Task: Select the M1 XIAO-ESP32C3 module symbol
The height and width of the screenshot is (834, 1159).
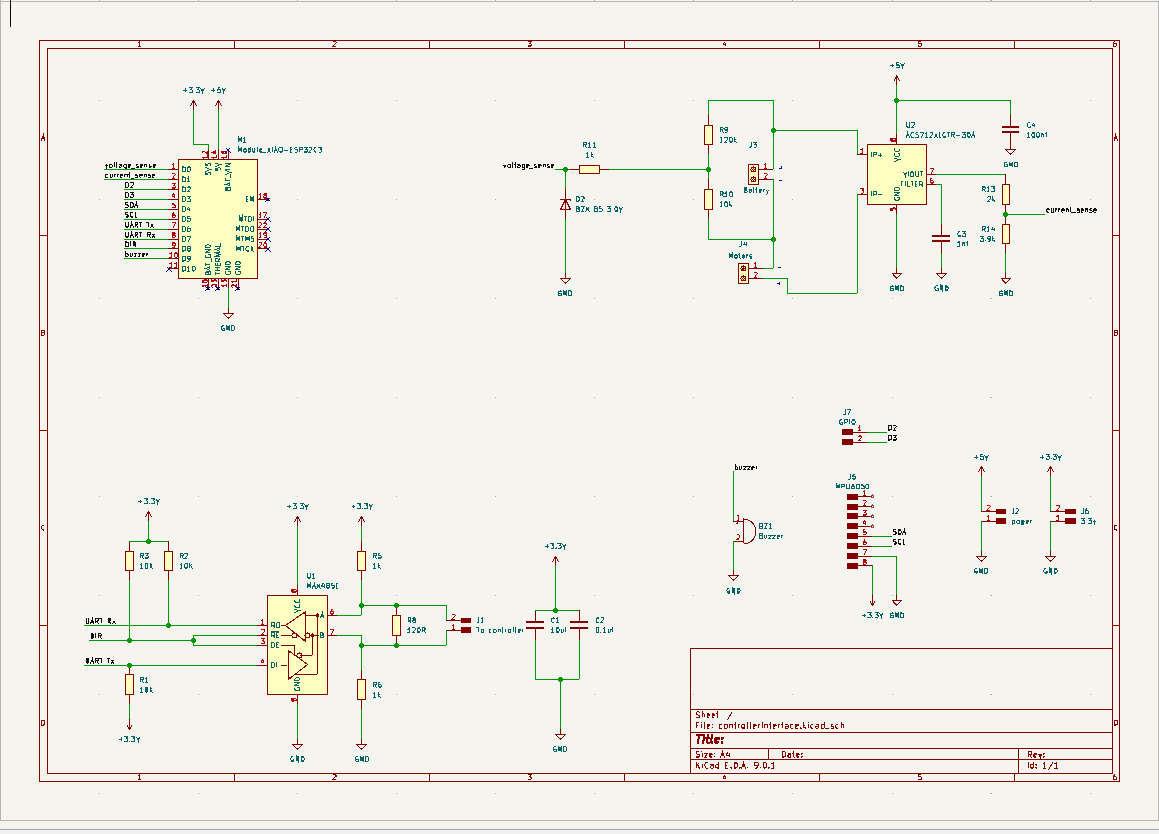Action: point(217,219)
